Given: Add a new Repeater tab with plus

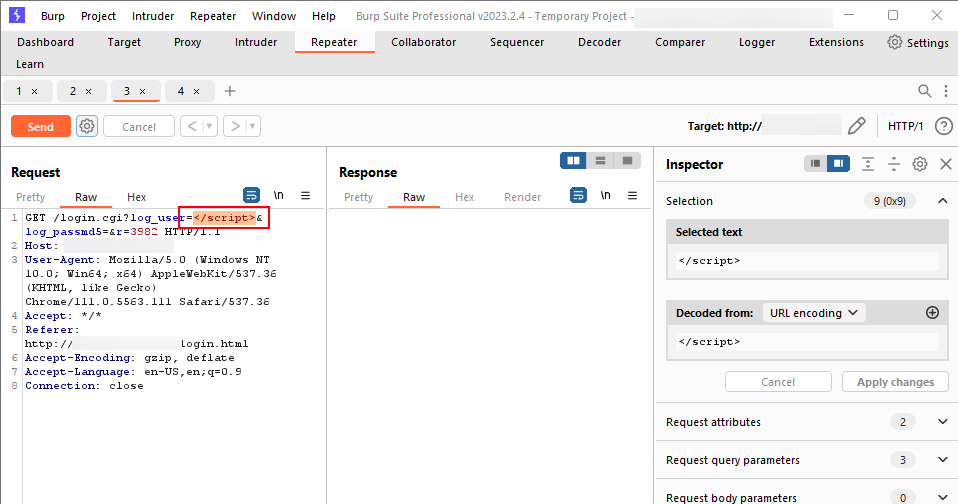Looking at the screenshot, I should tap(230, 91).
